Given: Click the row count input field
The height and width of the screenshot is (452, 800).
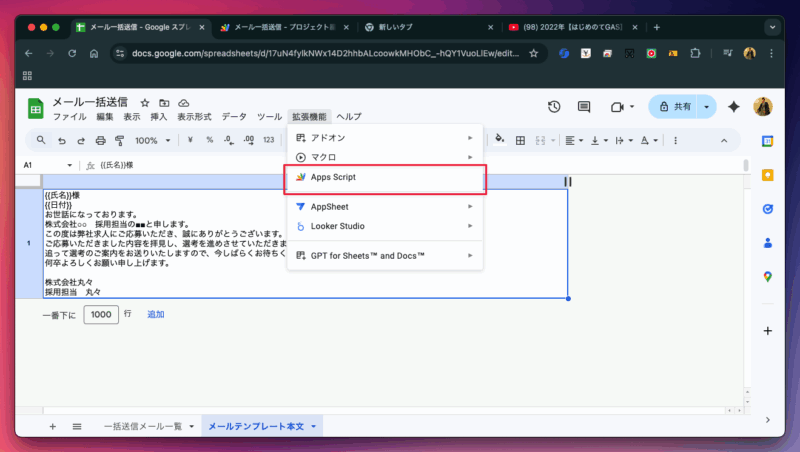Looking at the screenshot, I should pyautogui.click(x=100, y=314).
